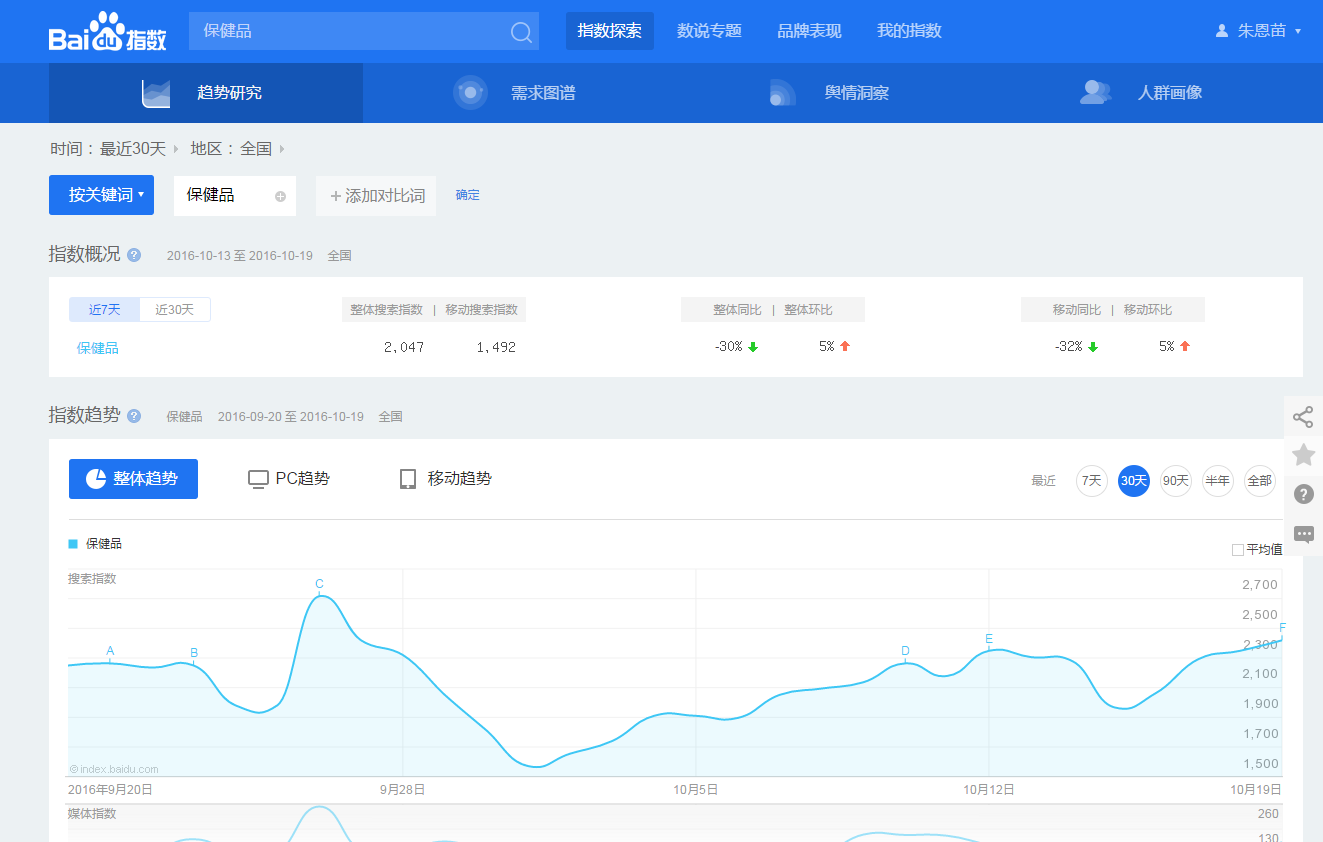
Task: Click the 舆情洞察 signal icon
Action: coord(782,93)
